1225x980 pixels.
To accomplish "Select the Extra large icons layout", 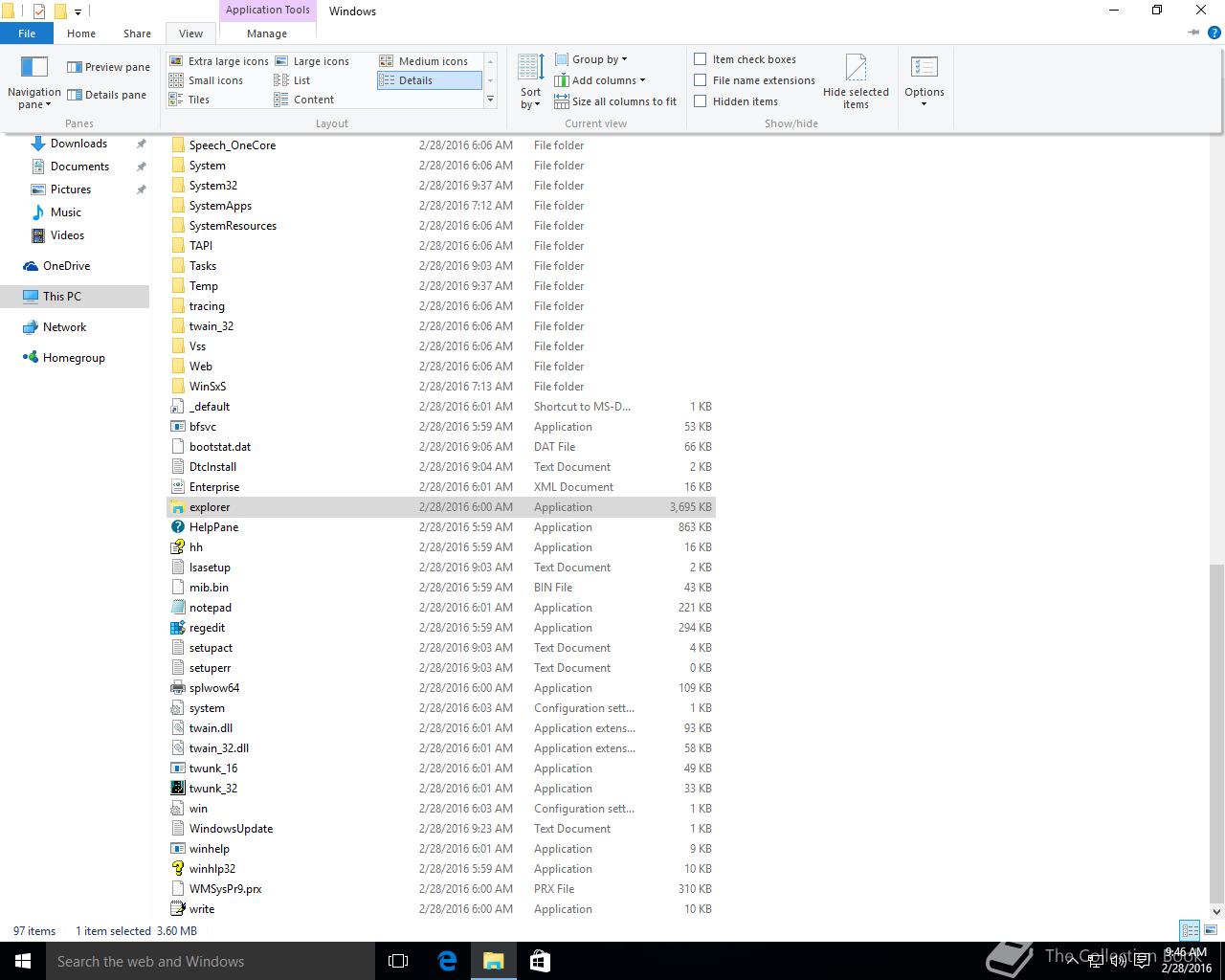I will point(219,61).
